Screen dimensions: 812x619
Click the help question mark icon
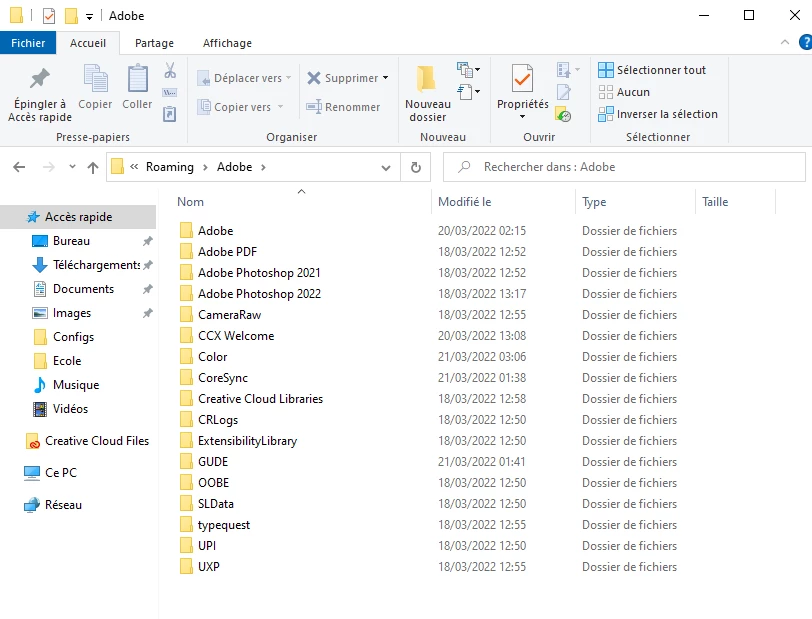[x=805, y=42]
